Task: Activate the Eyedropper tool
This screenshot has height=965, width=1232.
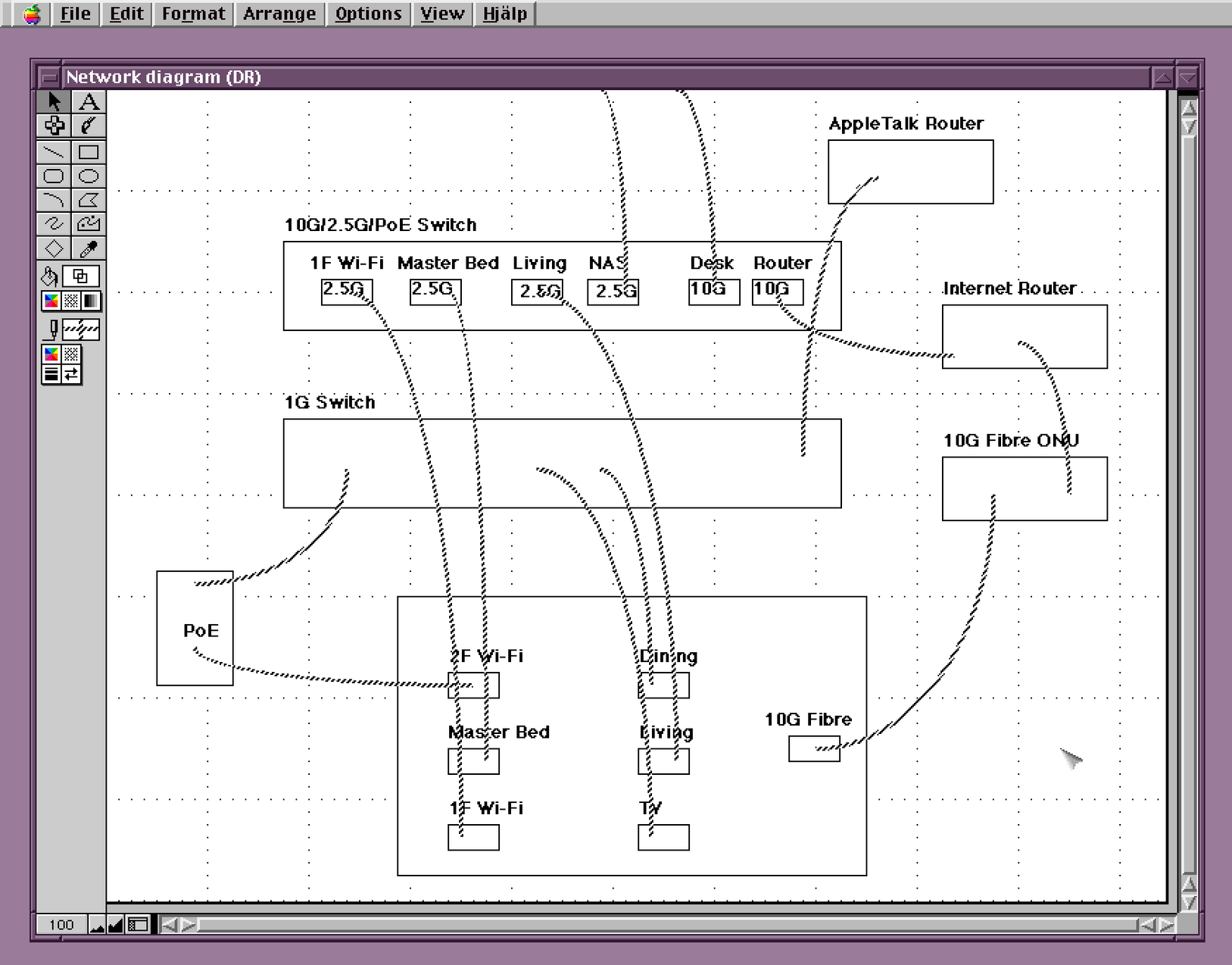Action: pyautogui.click(x=89, y=248)
